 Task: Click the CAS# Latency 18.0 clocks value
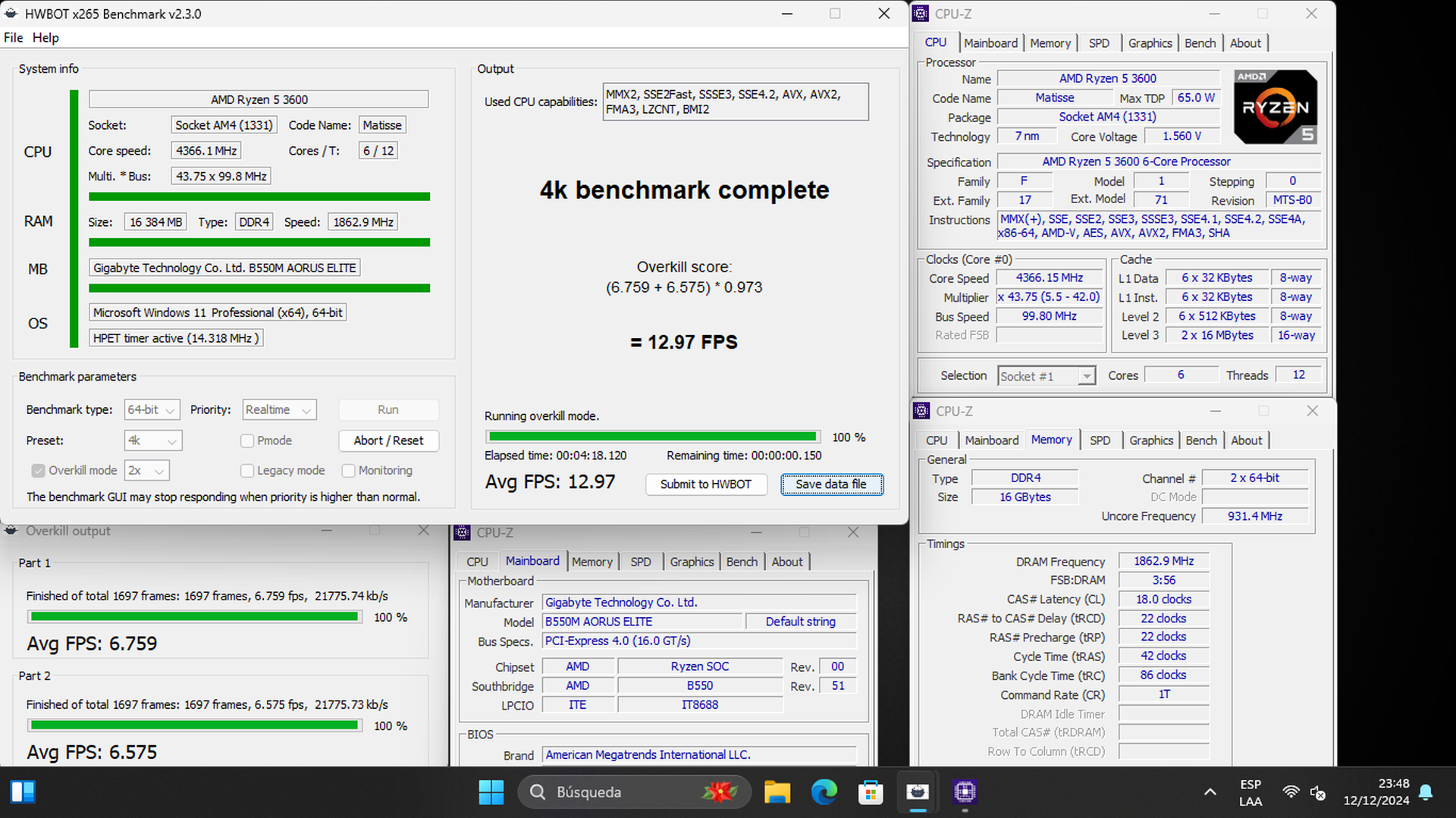(x=1163, y=599)
